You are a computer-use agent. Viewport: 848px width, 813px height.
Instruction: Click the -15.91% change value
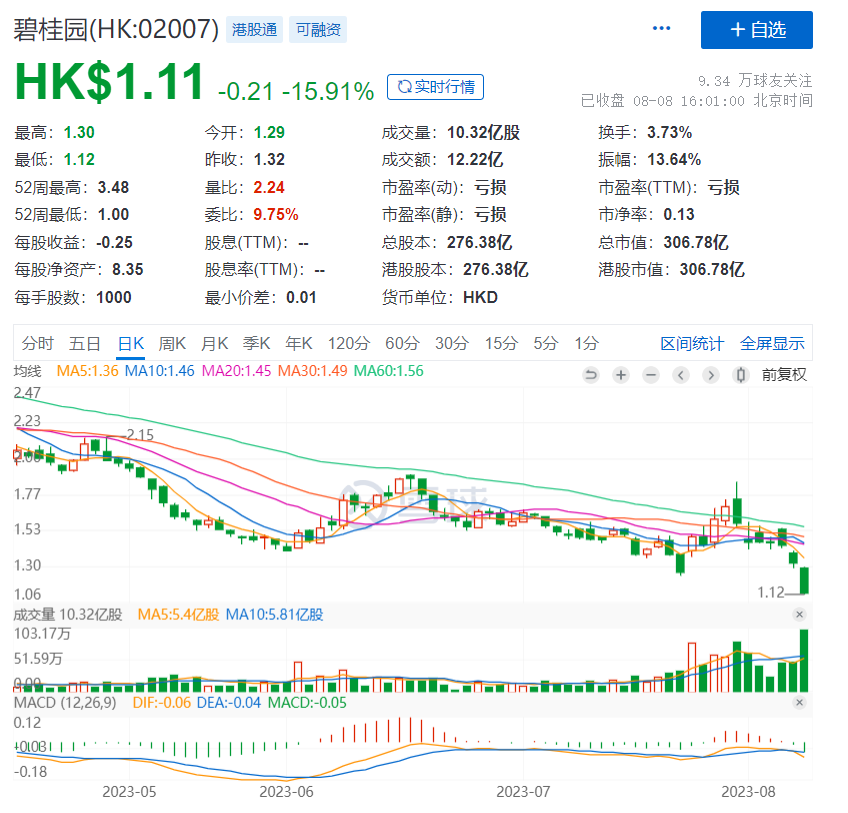point(328,91)
